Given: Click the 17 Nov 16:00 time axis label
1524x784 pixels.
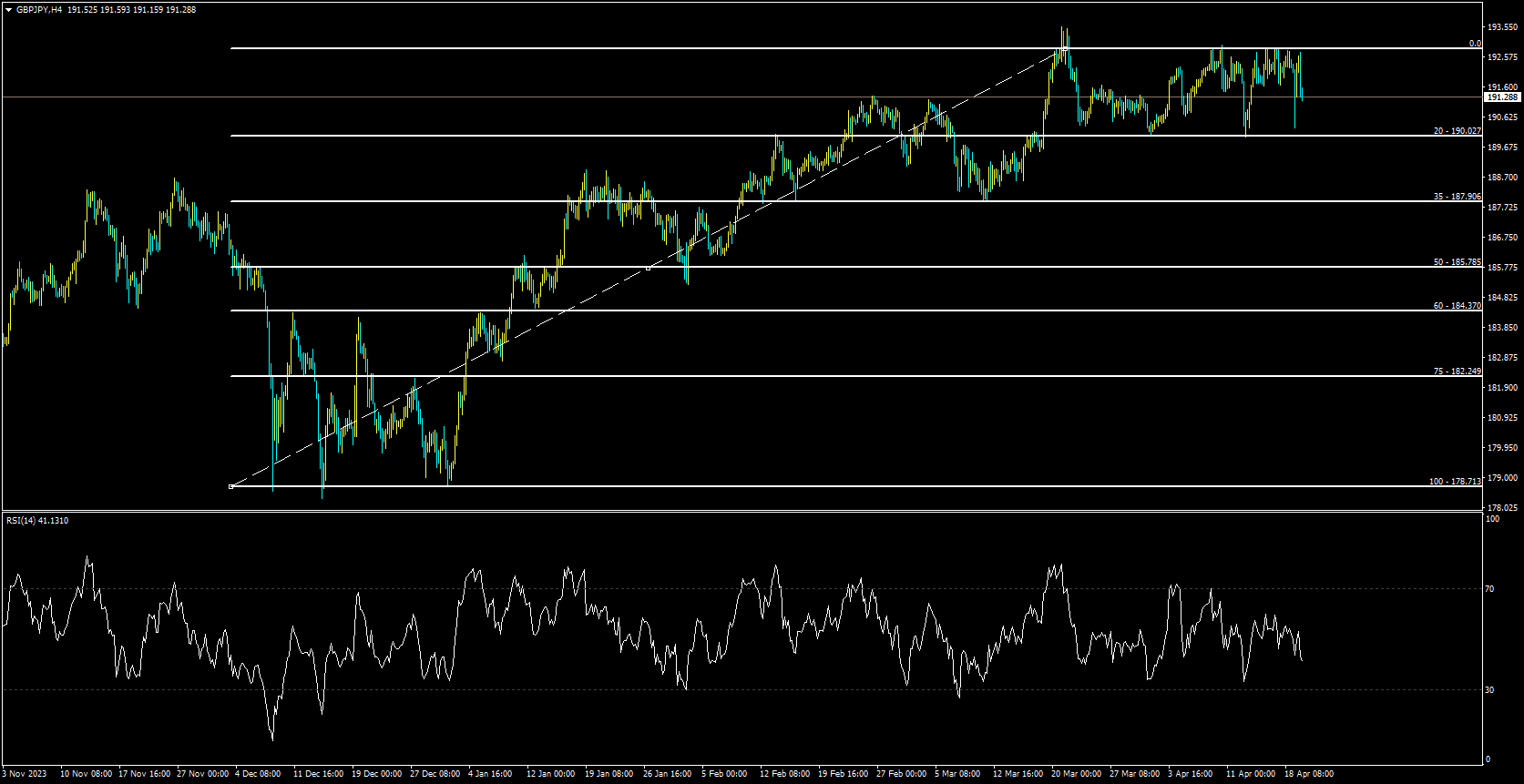Looking at the screenshot, I should pos(144,774).
